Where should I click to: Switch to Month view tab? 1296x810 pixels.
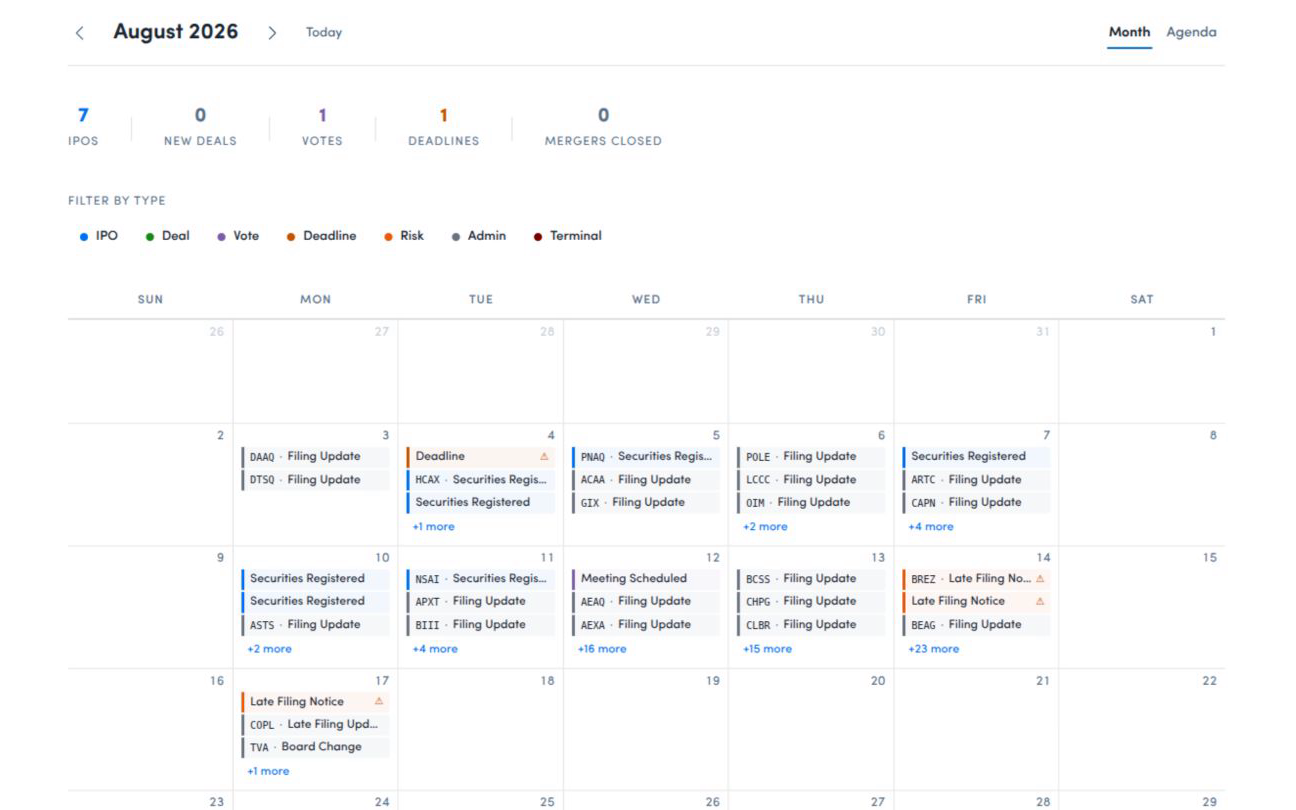(x=1129, y=32)
